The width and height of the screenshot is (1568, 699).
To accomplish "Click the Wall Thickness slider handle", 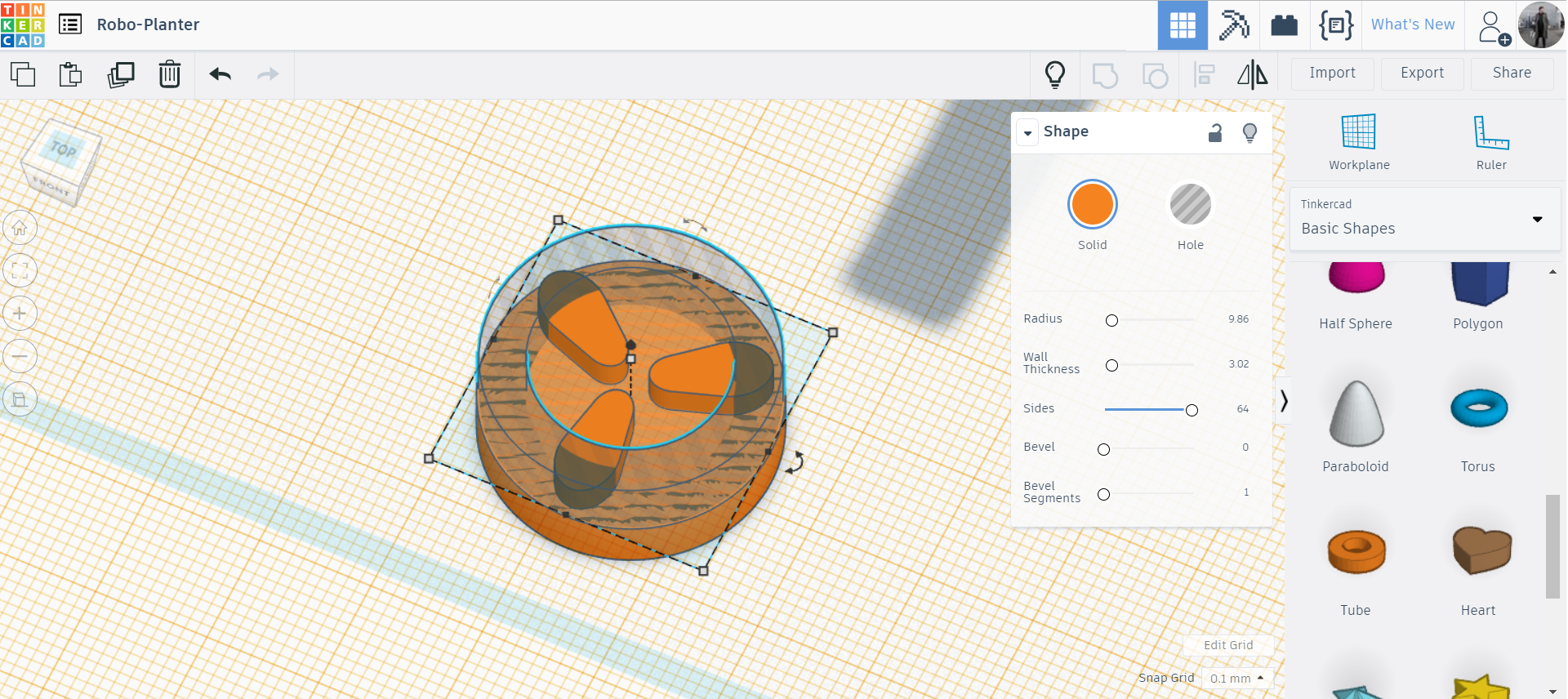I will (1111, 366).
